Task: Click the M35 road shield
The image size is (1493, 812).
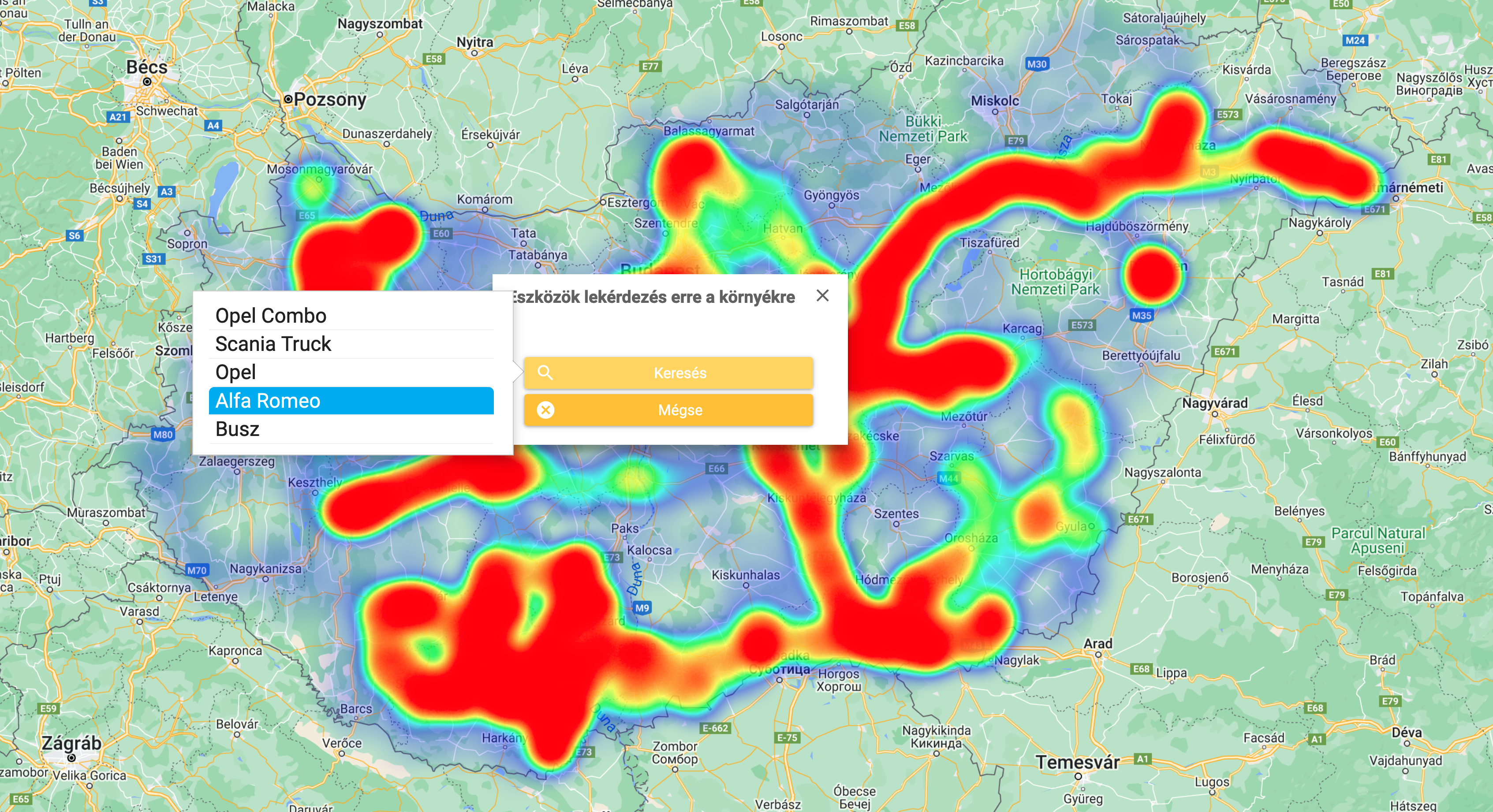Action: click(x=1141, y=316)
